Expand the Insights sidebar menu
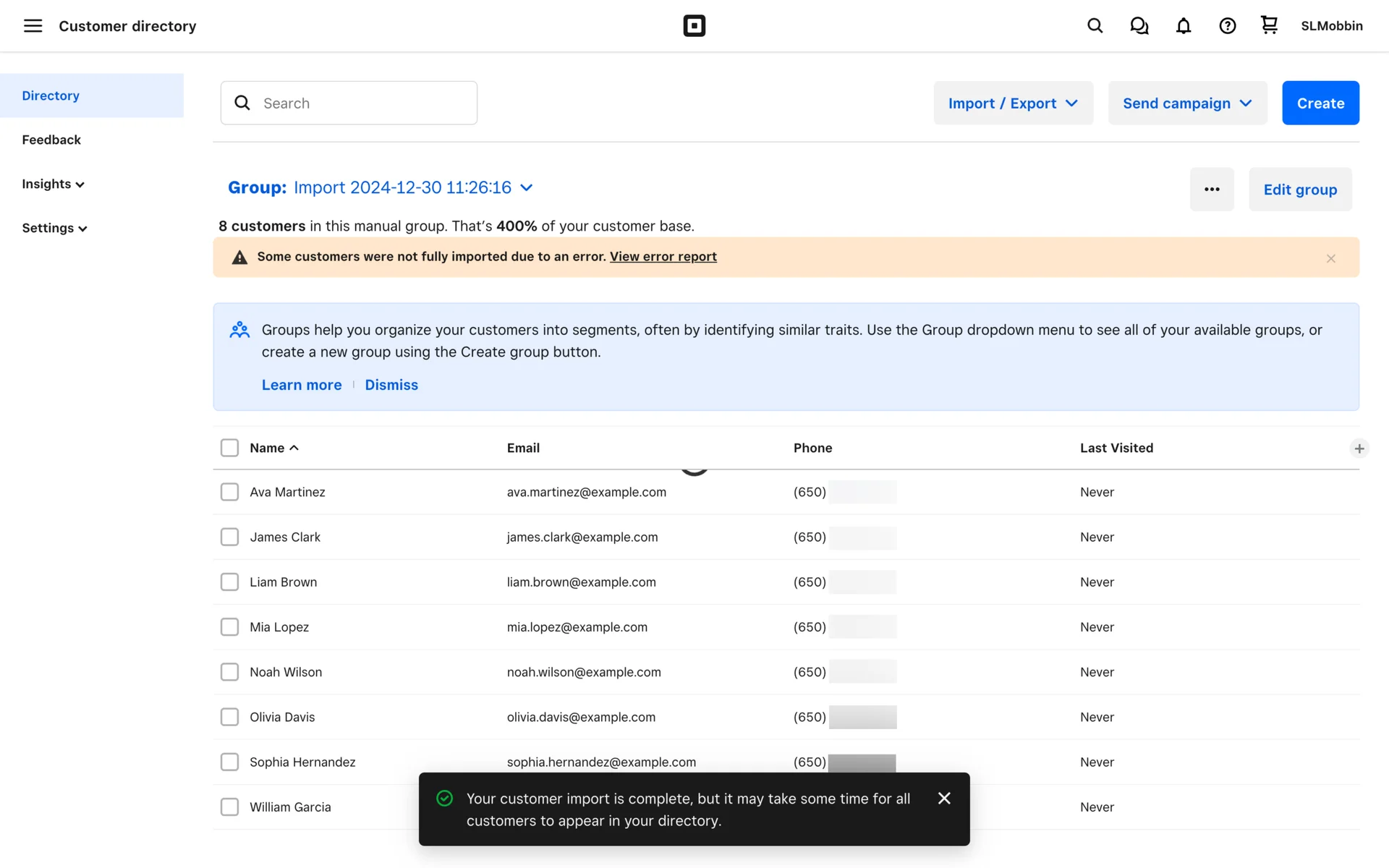This screenshot has width=1389, height=868. coord(53,184)
